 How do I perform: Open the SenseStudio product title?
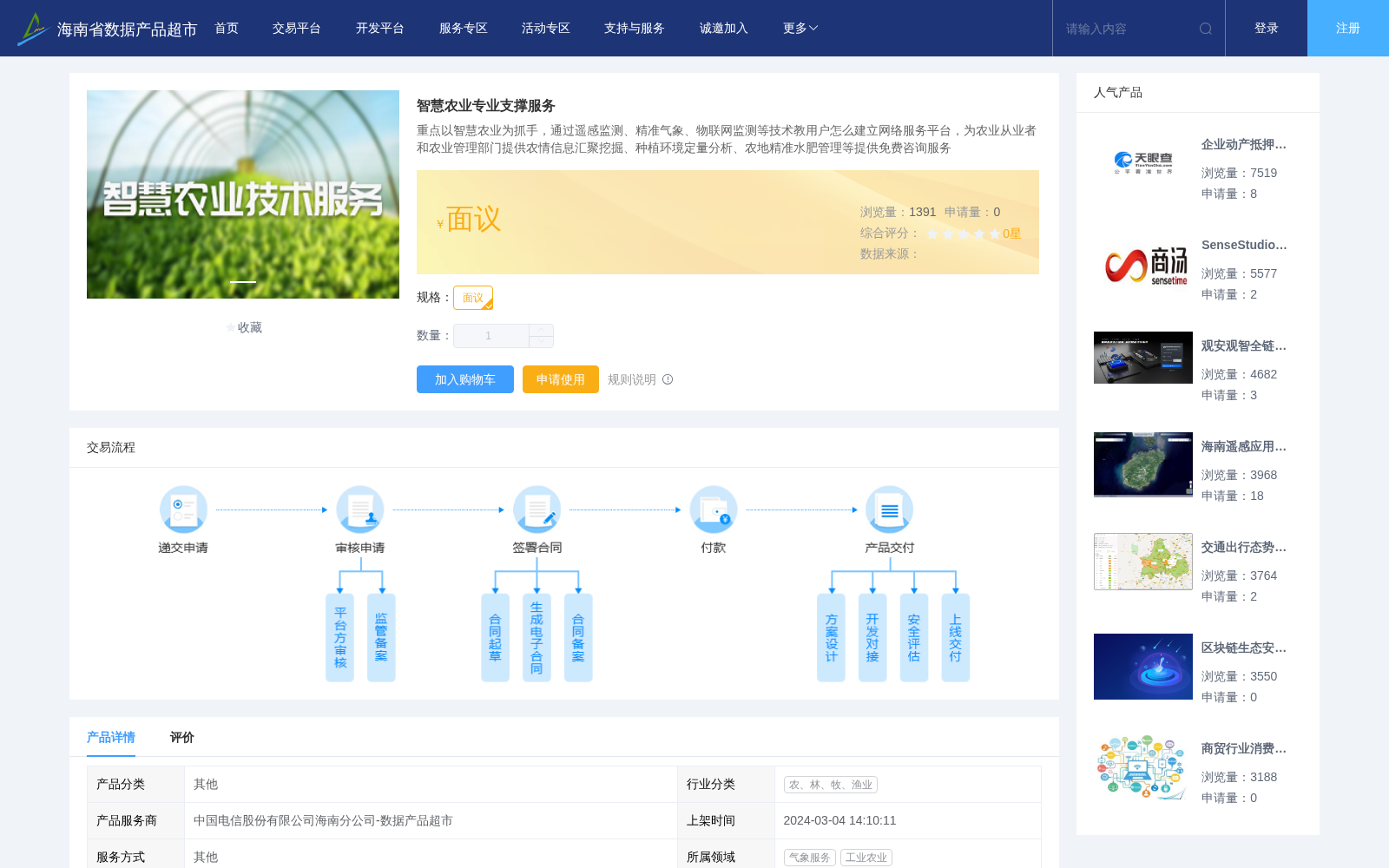(1244, 245)
